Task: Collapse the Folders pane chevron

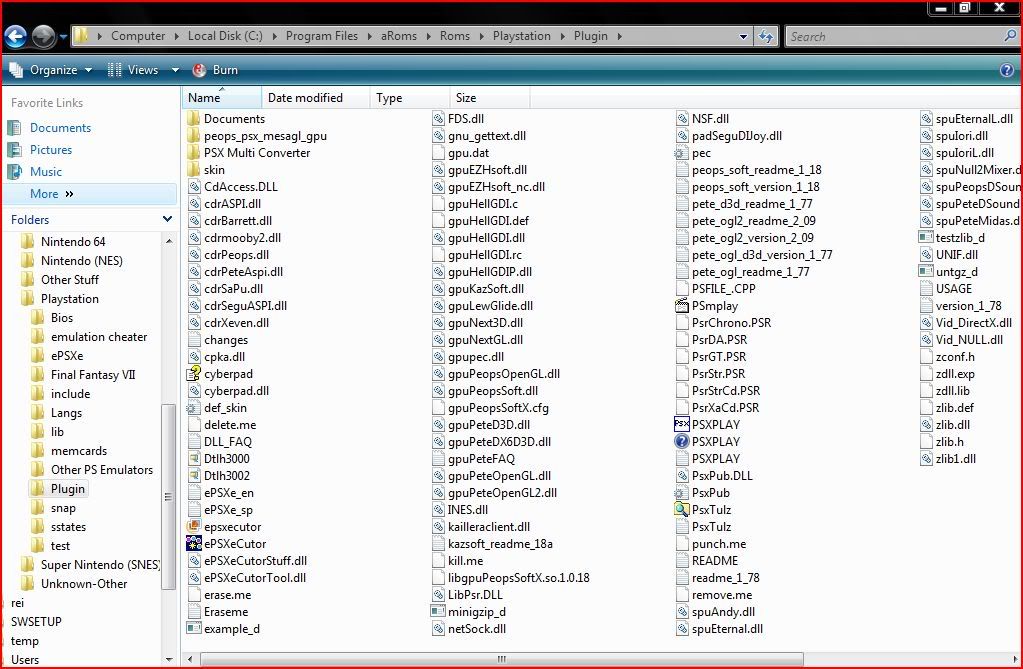Action: [167, 219]
